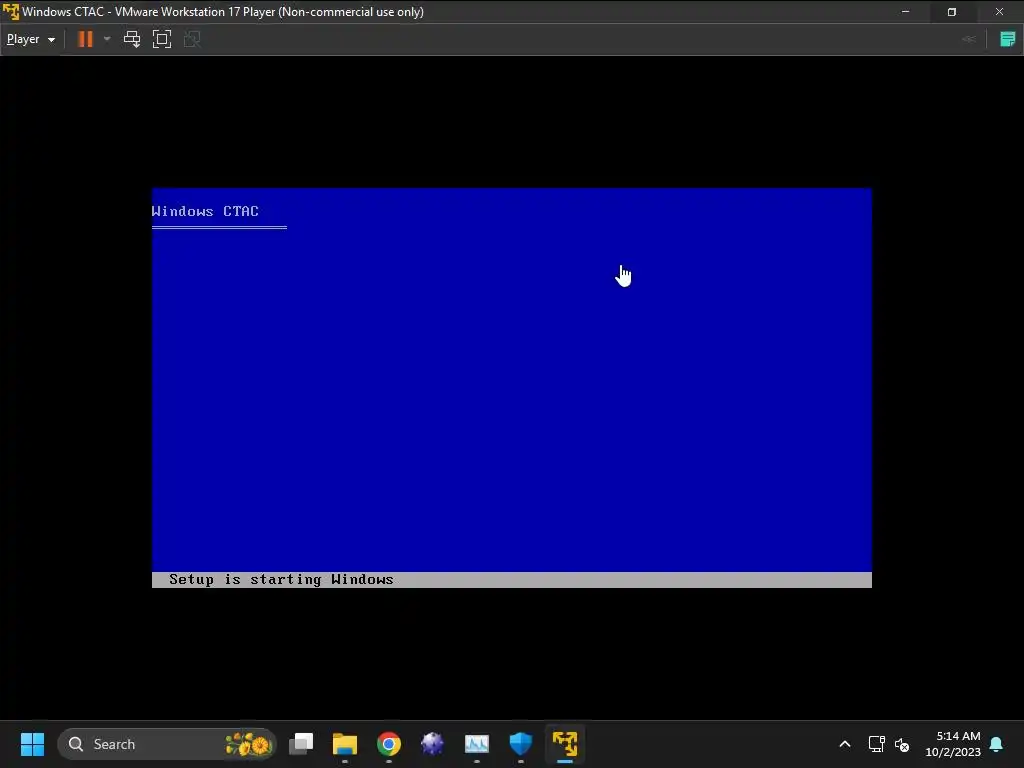Pause the virtual machine

pyautogui.click(x=85, y=39)
